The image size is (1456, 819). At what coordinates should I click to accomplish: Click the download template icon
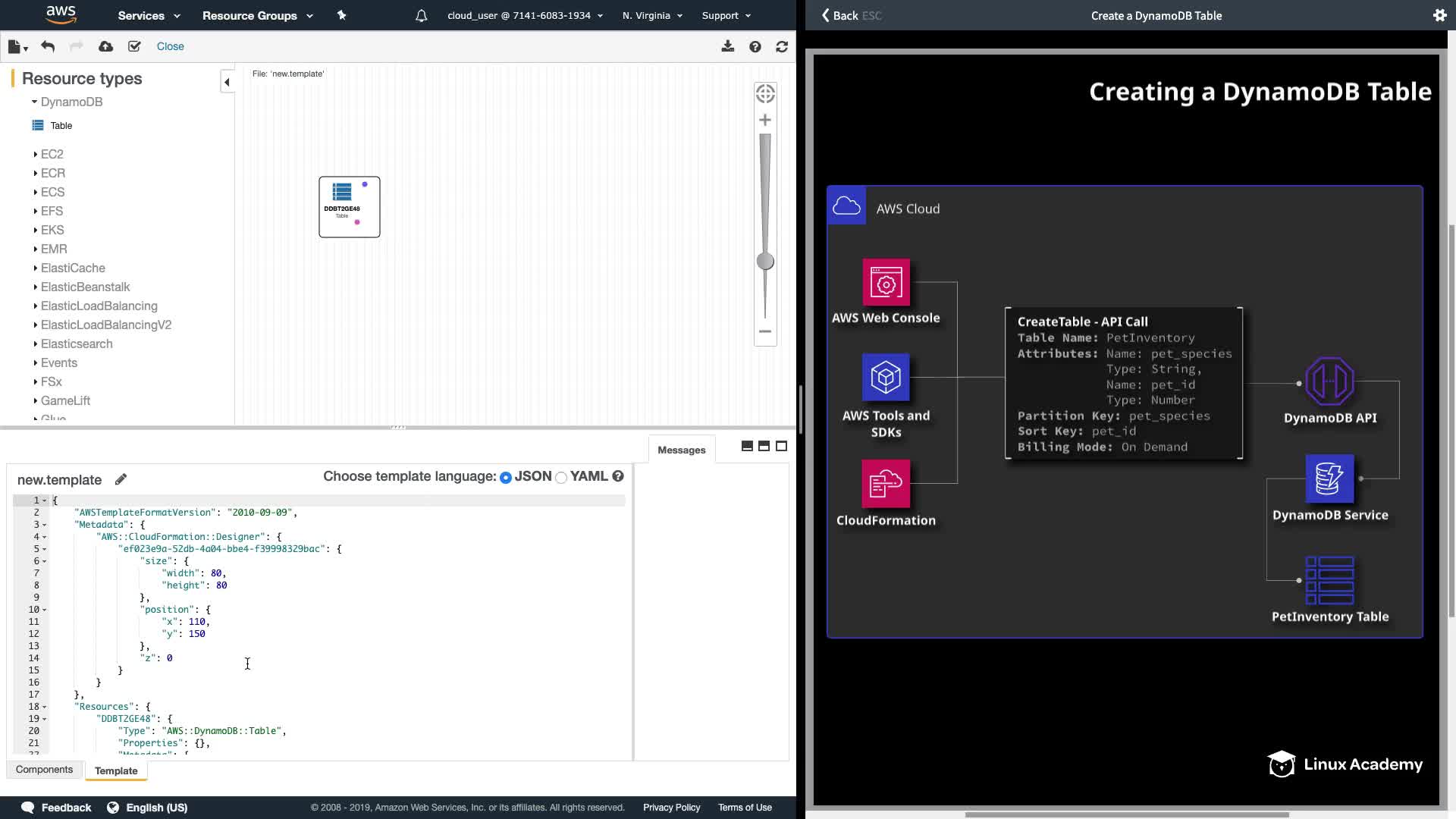click(727, 46)
